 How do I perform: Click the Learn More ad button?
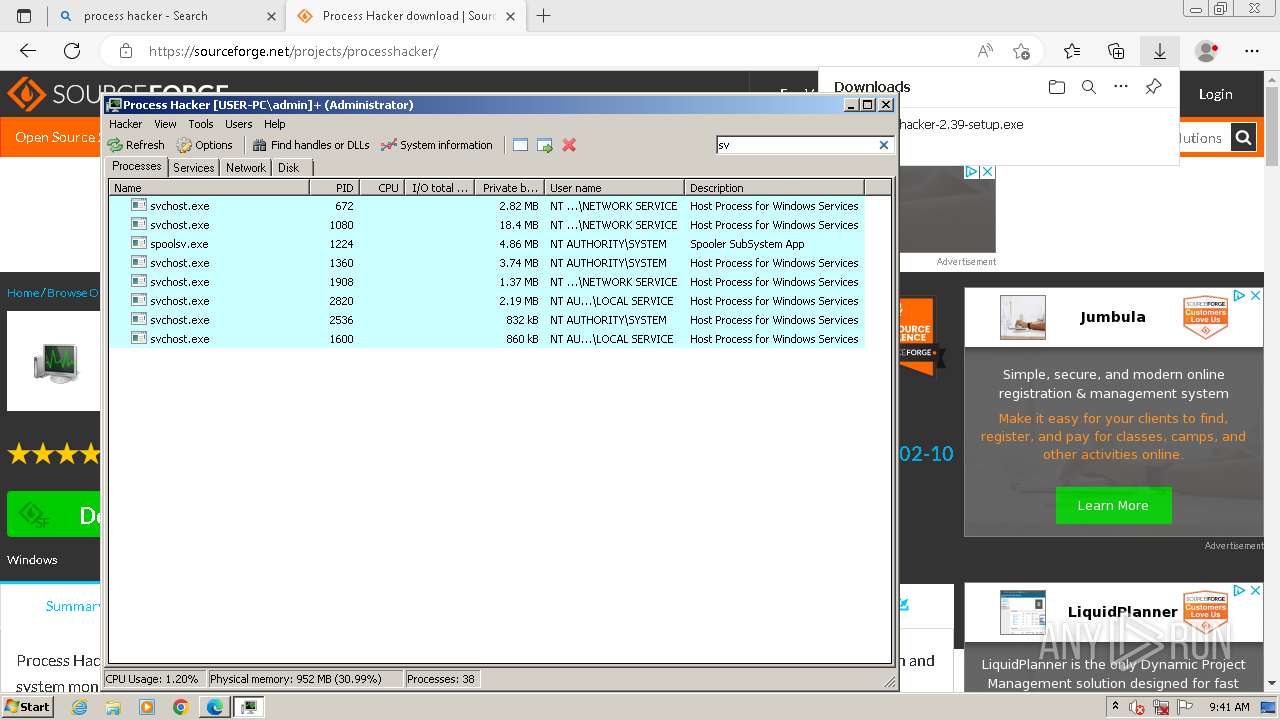[1113, 505]
